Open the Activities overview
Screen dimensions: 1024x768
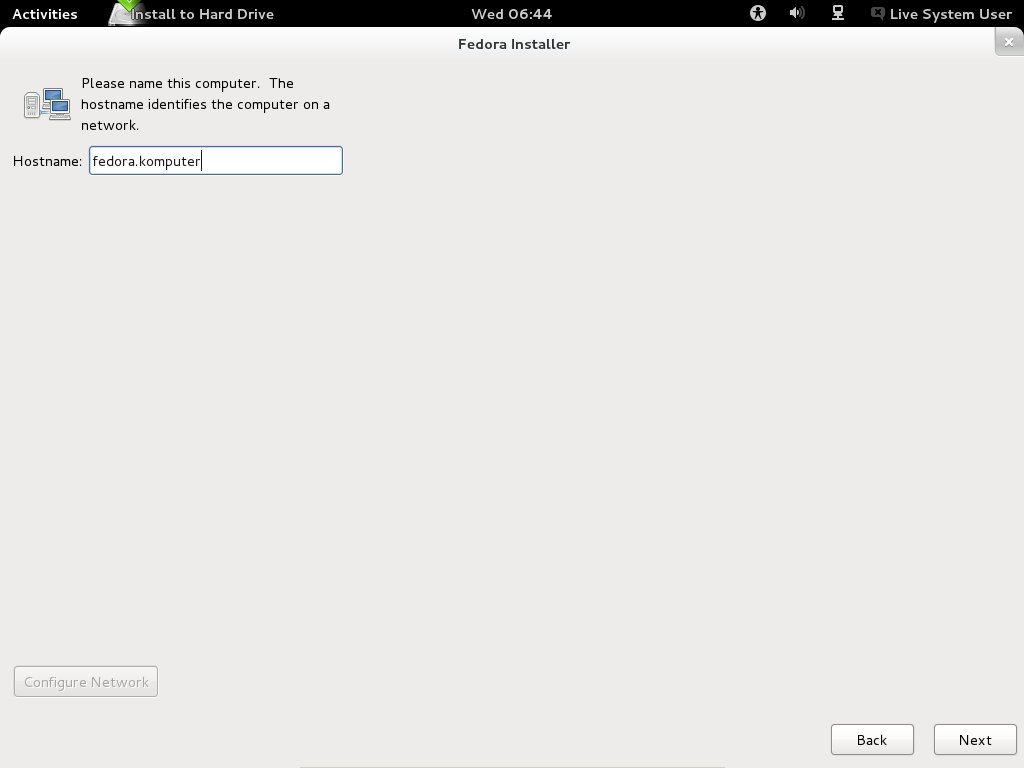click(x=44, y=14)
